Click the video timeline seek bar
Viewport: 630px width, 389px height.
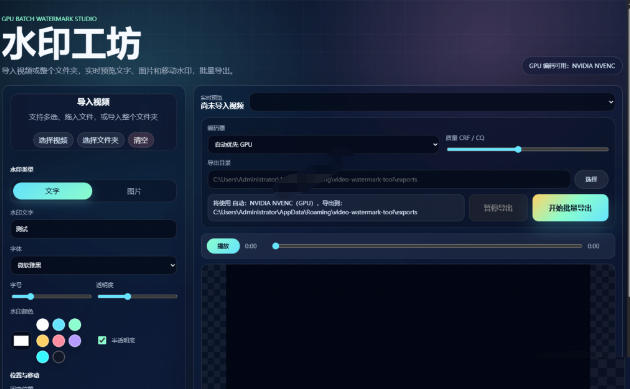coord(428,246)
